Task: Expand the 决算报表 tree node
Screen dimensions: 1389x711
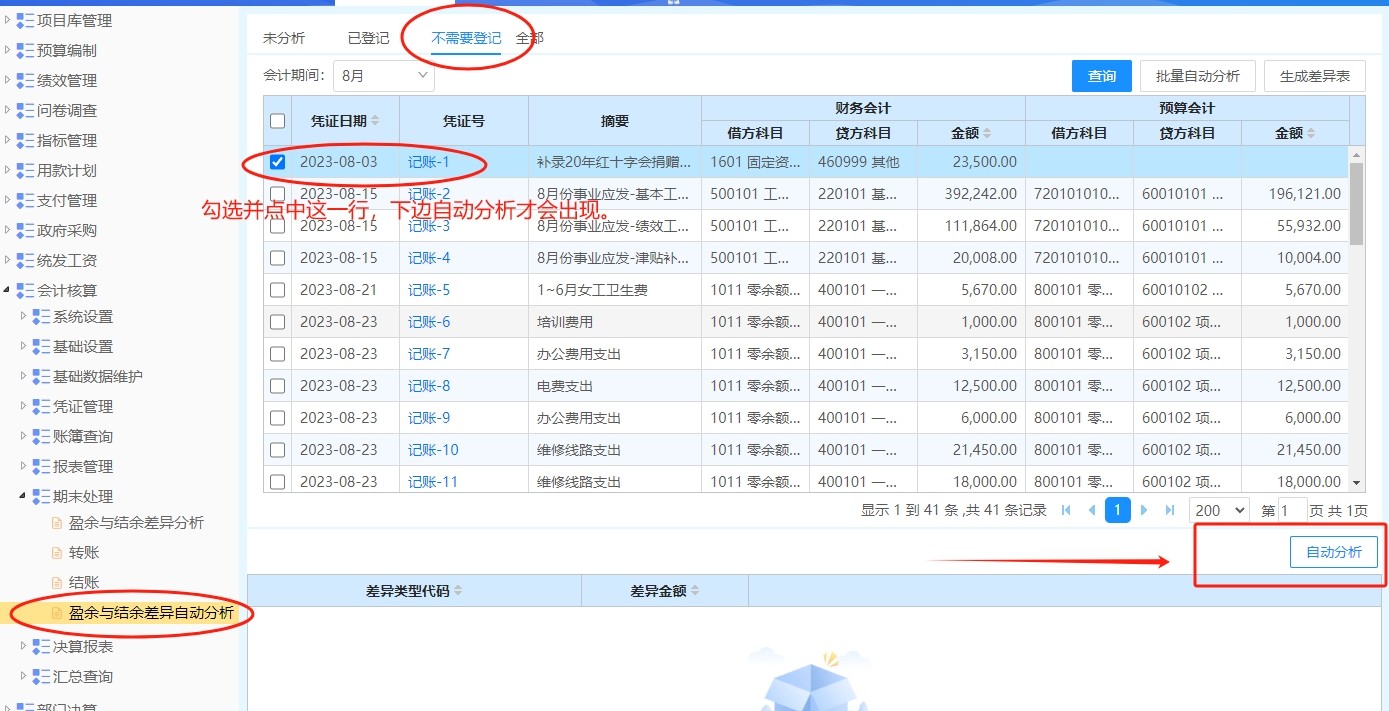Action: [x=24, y=646]
